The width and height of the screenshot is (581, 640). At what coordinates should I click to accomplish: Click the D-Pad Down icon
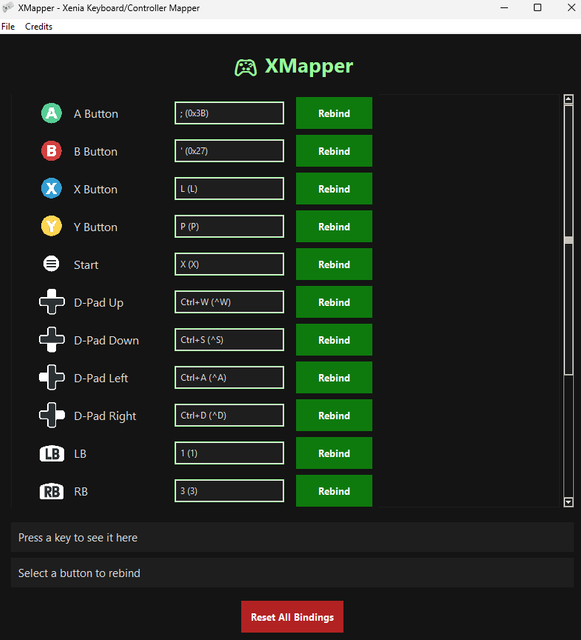51,340
